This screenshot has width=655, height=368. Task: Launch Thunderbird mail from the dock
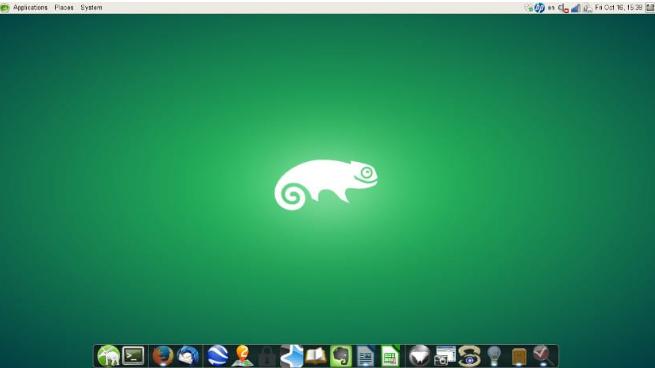[188, 356]
